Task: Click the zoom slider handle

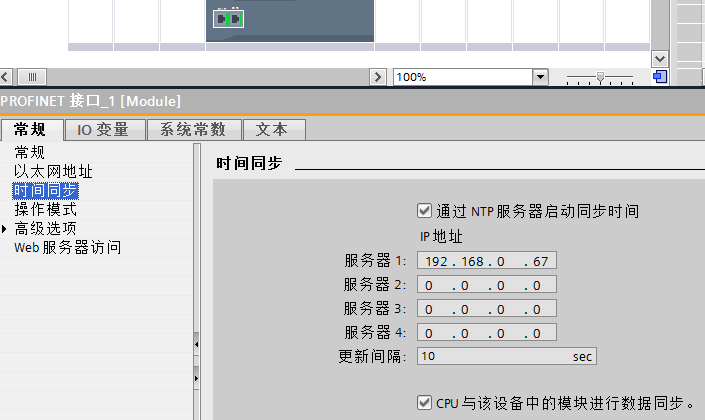Action: pyautogui.click(x=600, y=77)
